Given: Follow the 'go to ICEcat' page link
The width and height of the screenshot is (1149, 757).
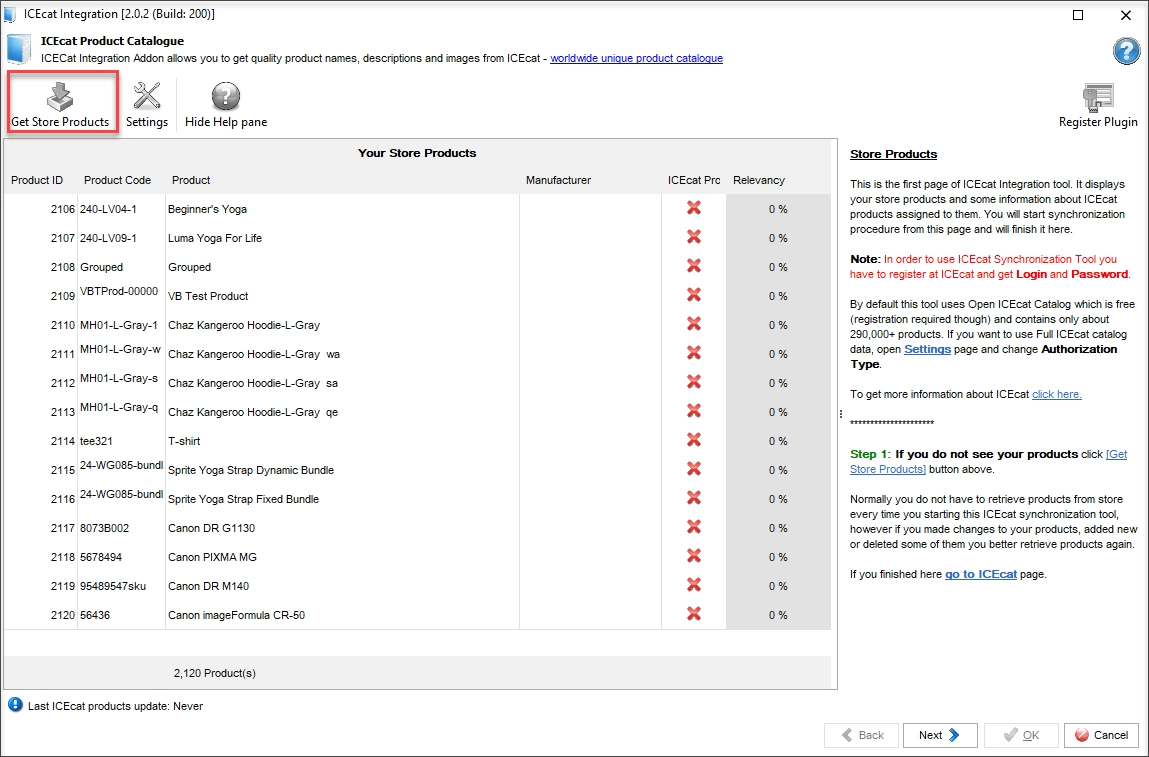Looking at the screenshot, I should coord(980,574).
